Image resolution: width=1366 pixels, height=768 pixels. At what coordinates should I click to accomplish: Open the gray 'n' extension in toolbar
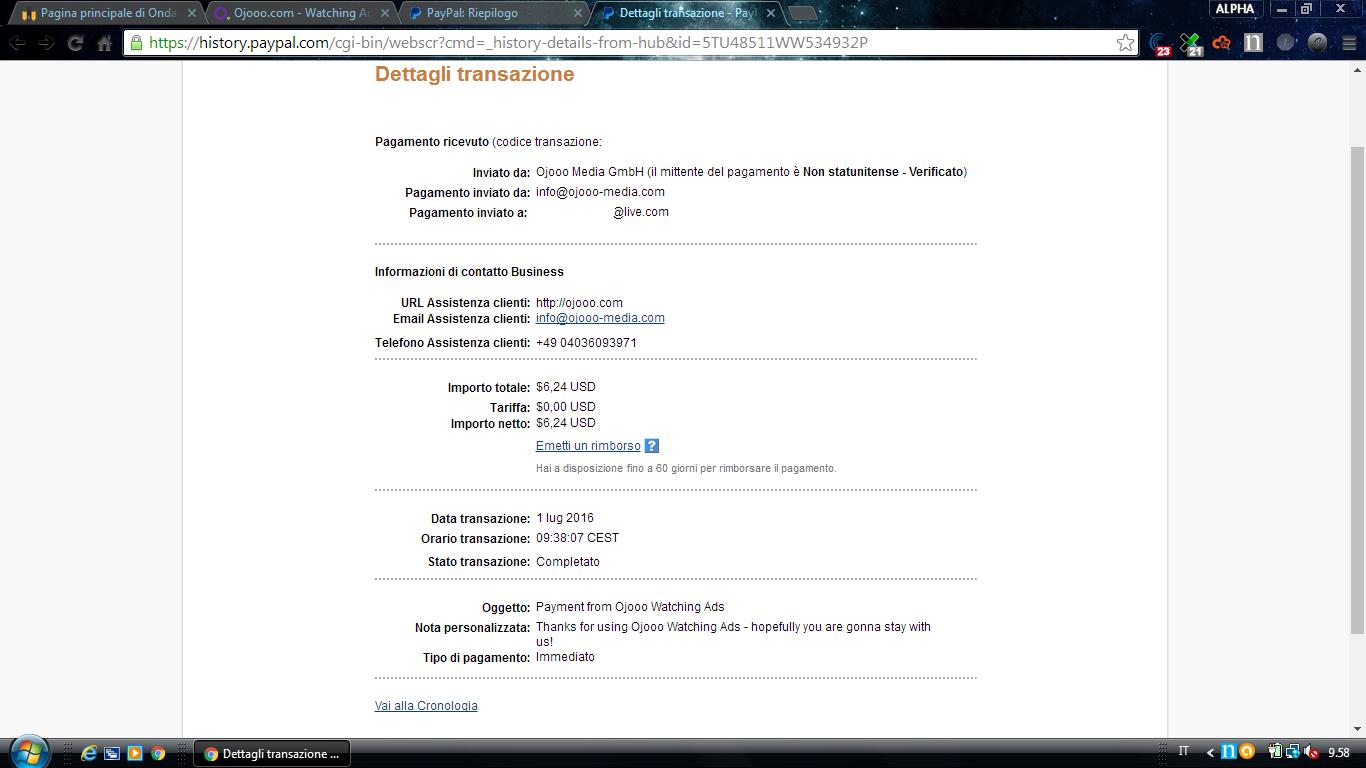click(x=1253, y=43)
